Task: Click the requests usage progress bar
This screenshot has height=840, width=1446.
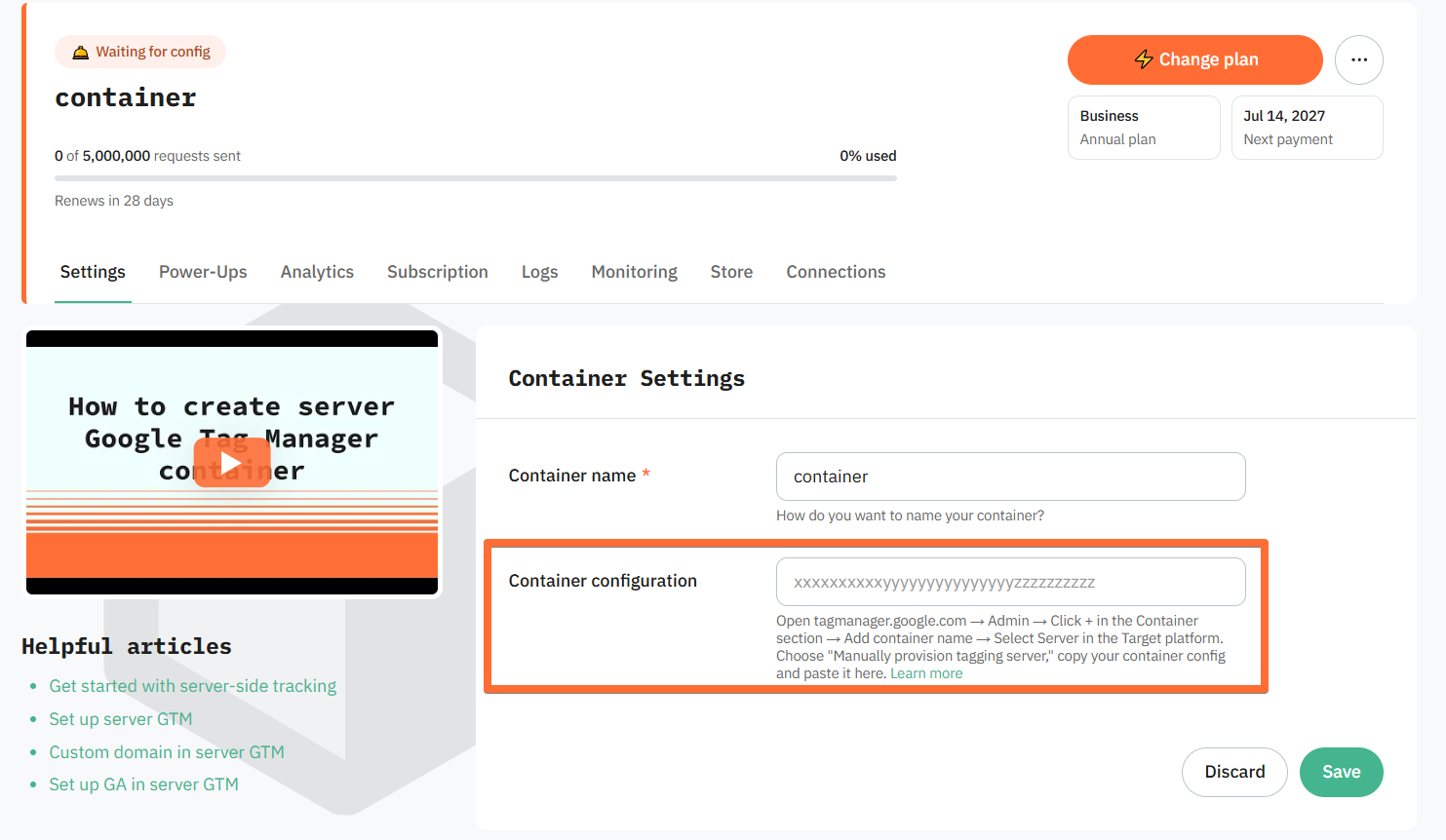Action: click(x=476, y=178)
